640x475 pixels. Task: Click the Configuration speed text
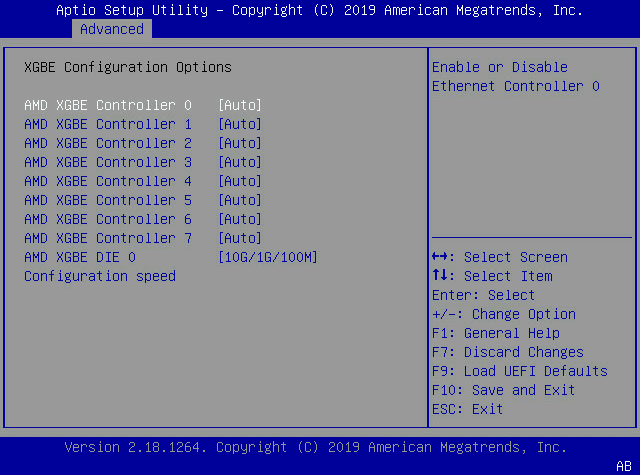pos(100,277)
